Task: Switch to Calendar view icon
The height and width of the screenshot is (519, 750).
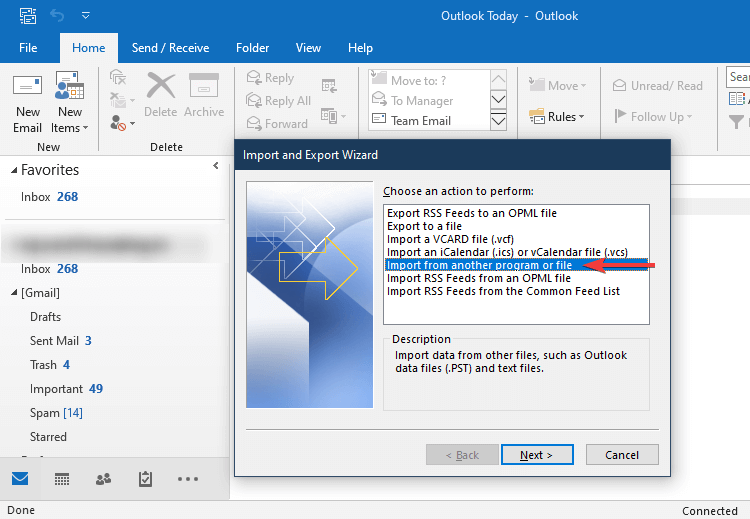Action: 62,478
